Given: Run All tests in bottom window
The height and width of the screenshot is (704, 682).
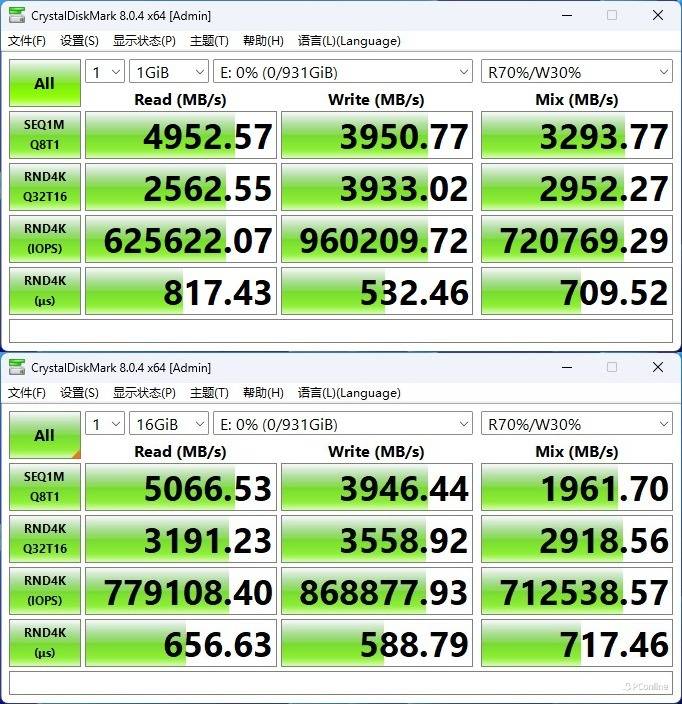Looking at the screenshot, I should 44,435.
